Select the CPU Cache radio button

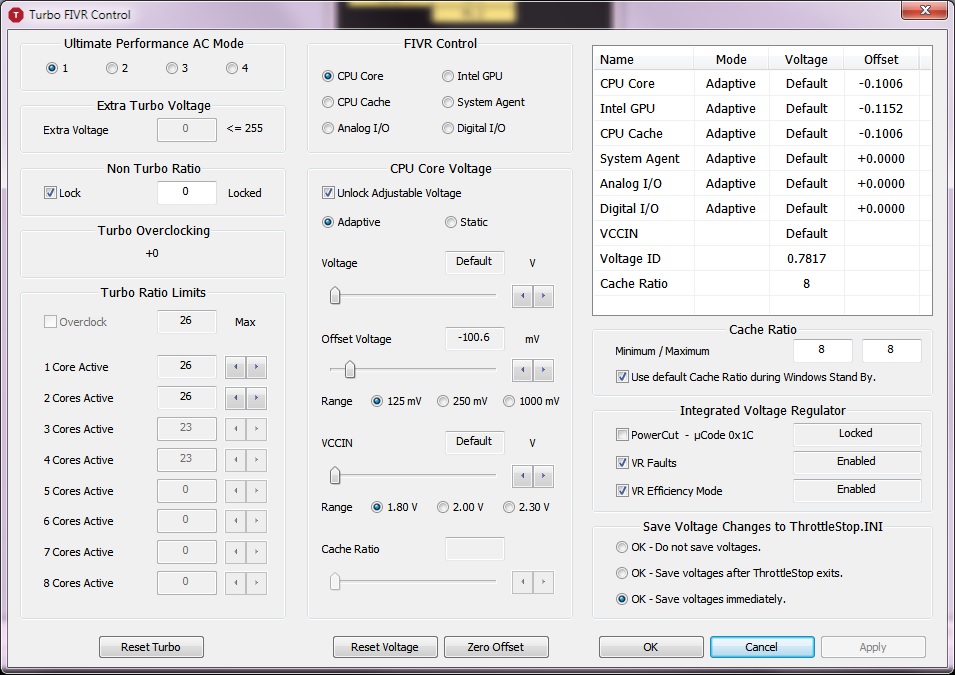point(328,102)
